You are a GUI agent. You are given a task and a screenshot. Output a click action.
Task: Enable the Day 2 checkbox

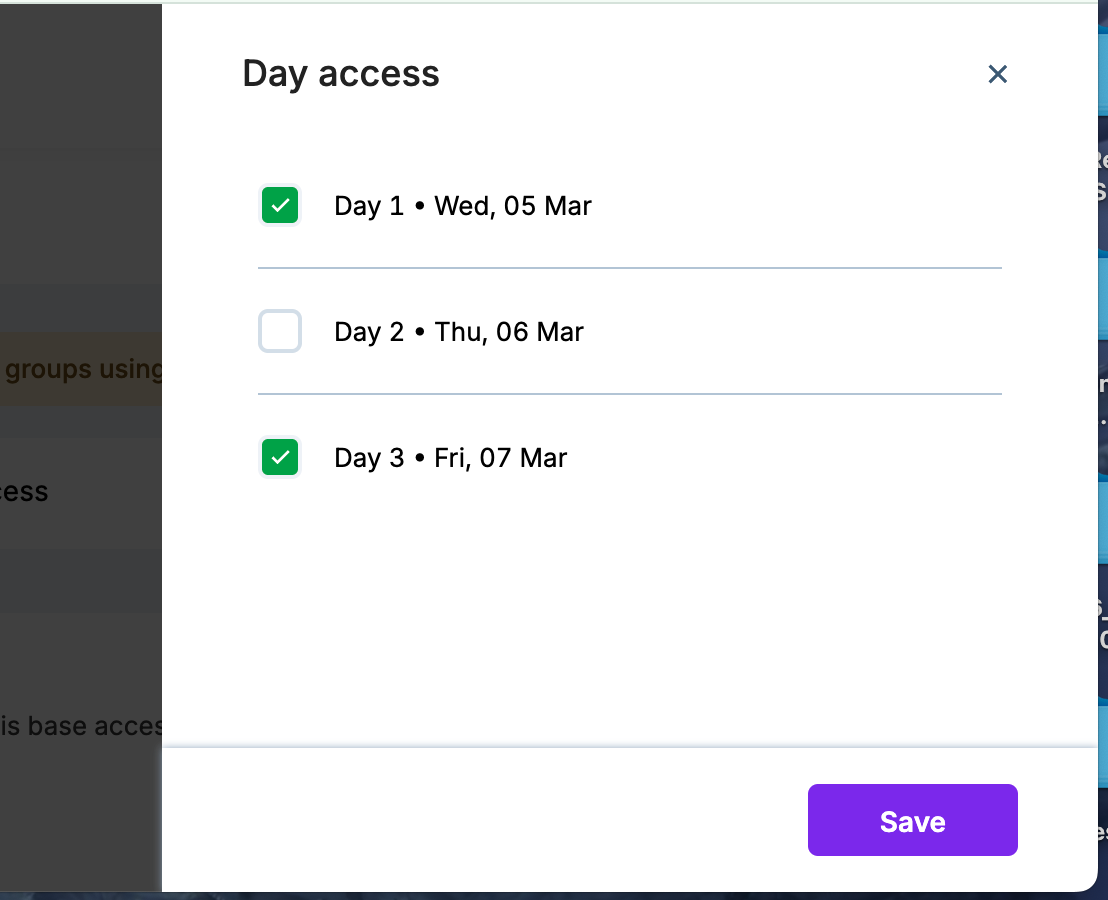[280, 332]
